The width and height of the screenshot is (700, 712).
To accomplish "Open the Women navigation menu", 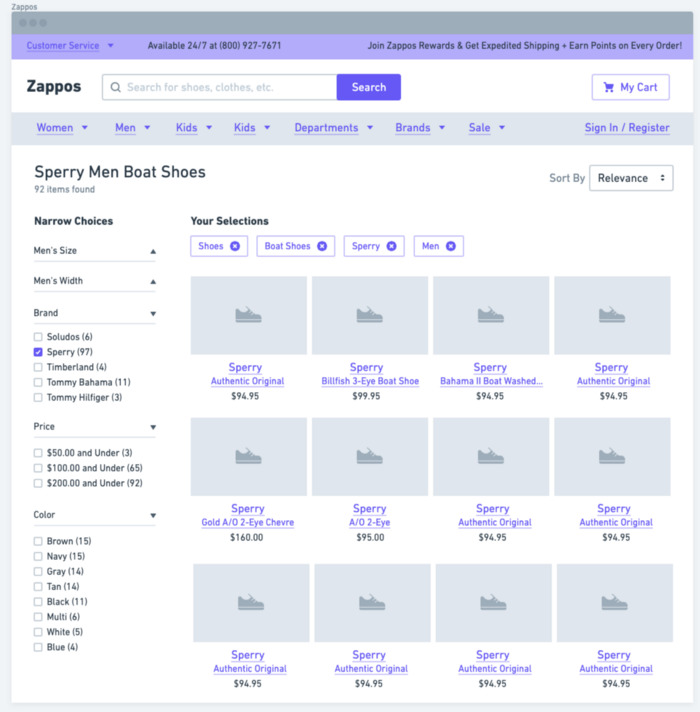I will [62, 128].
